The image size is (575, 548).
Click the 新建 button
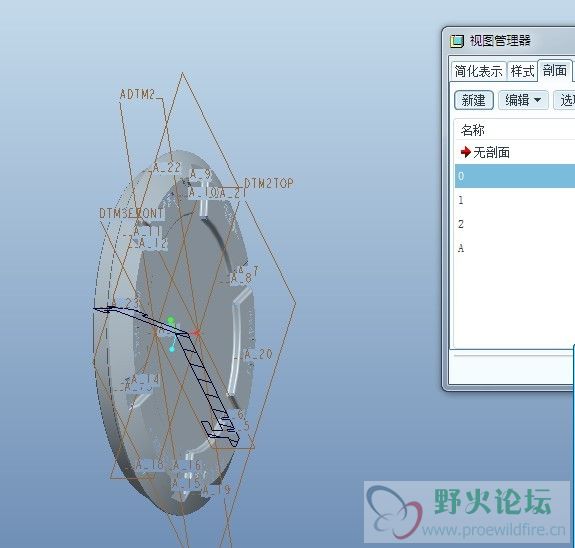click(474, 100)
